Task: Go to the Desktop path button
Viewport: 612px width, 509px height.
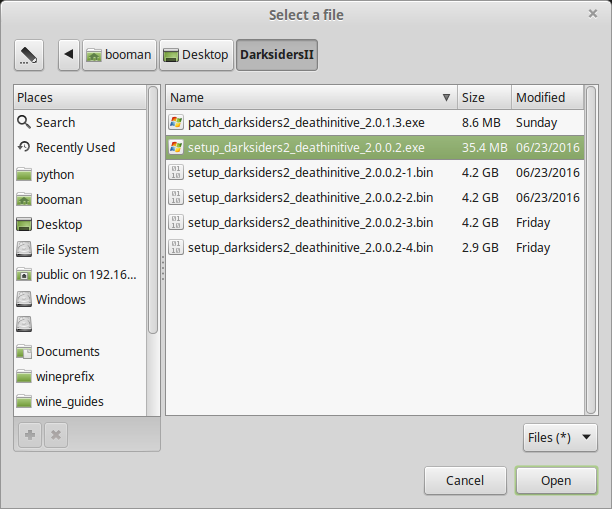Action: click(196, 55)
